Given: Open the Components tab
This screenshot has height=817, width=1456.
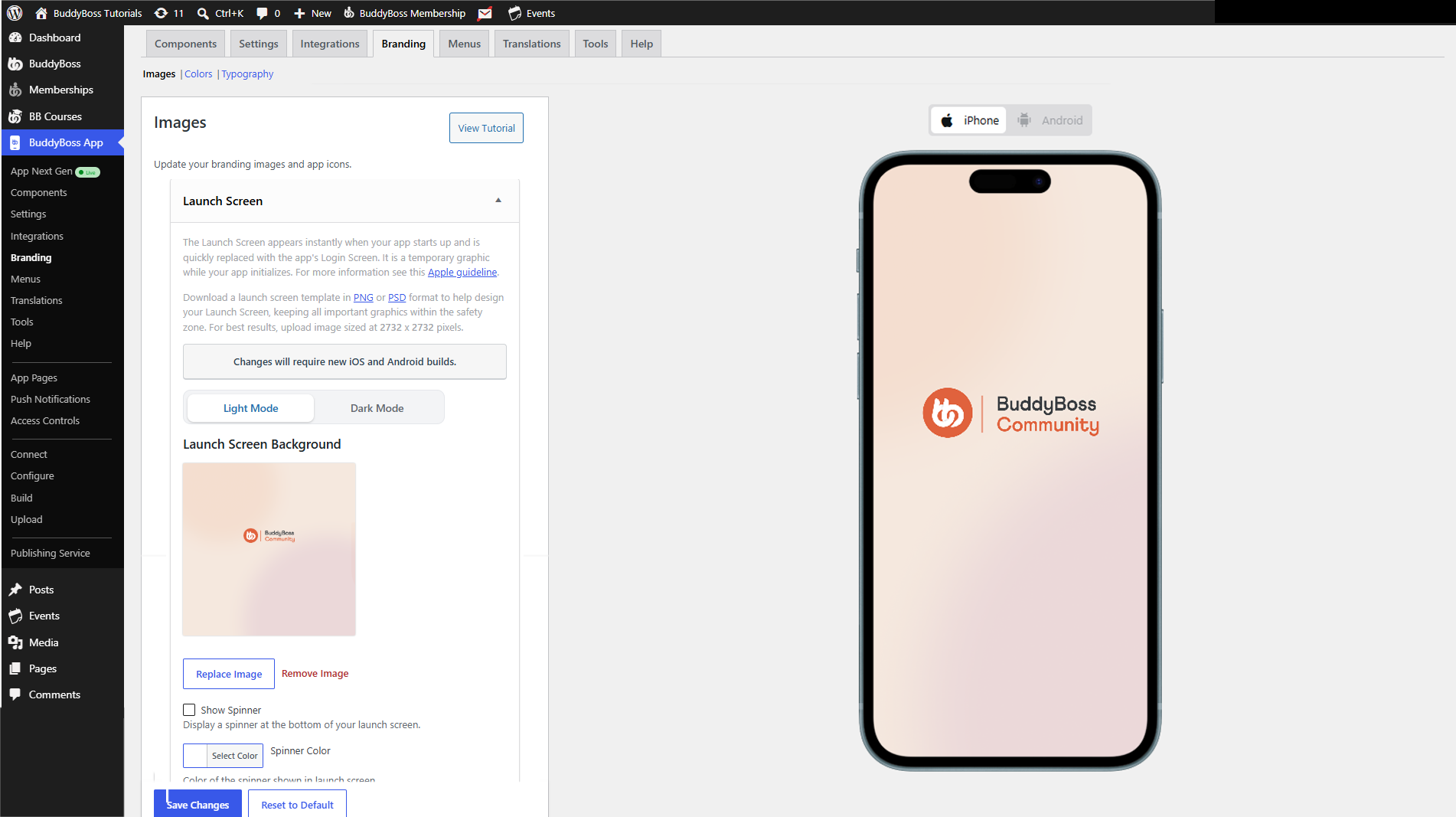Looking at the screenshot, I should [185, 44].
